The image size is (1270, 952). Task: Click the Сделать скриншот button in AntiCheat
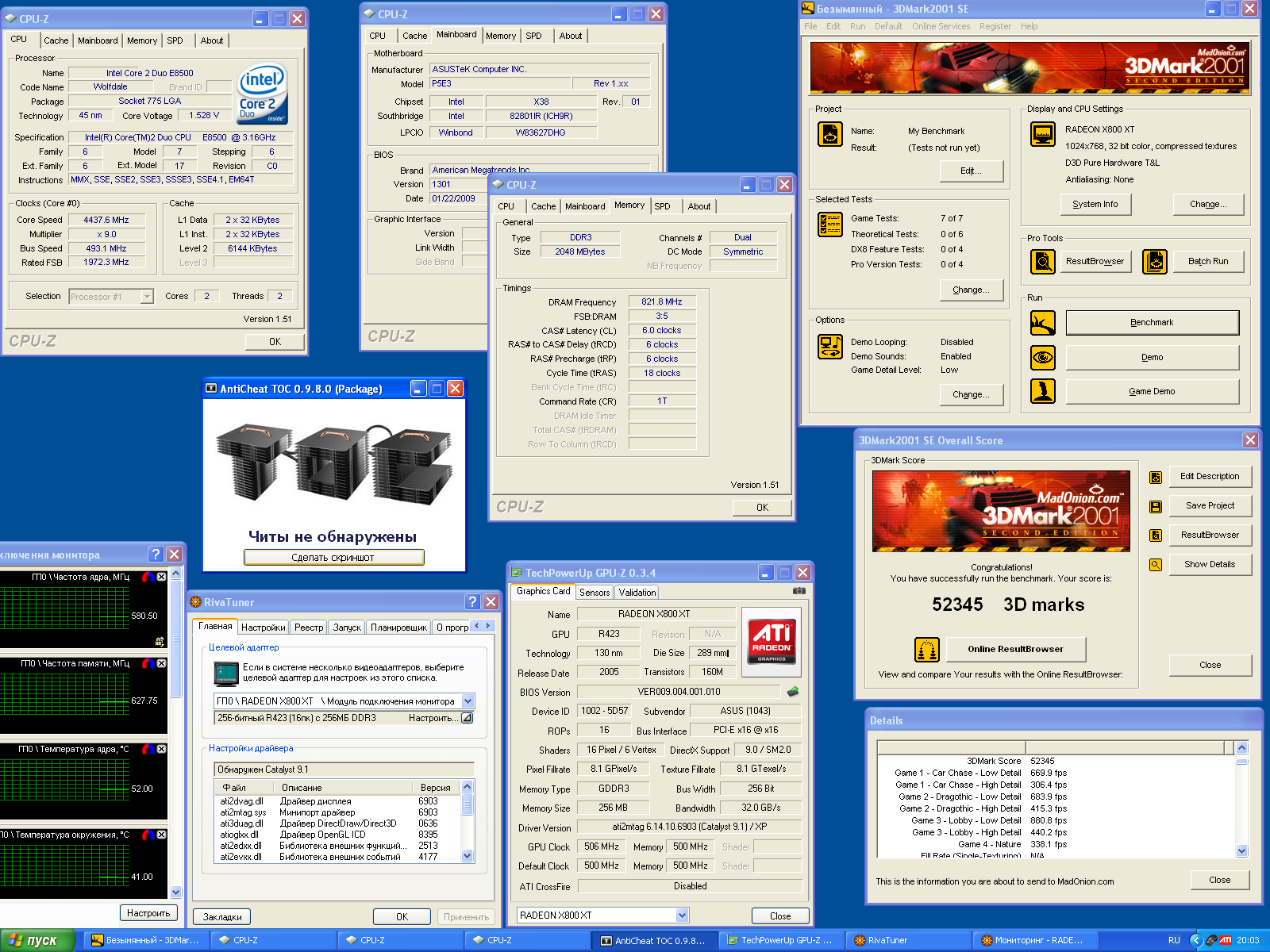tap(333, 558)
